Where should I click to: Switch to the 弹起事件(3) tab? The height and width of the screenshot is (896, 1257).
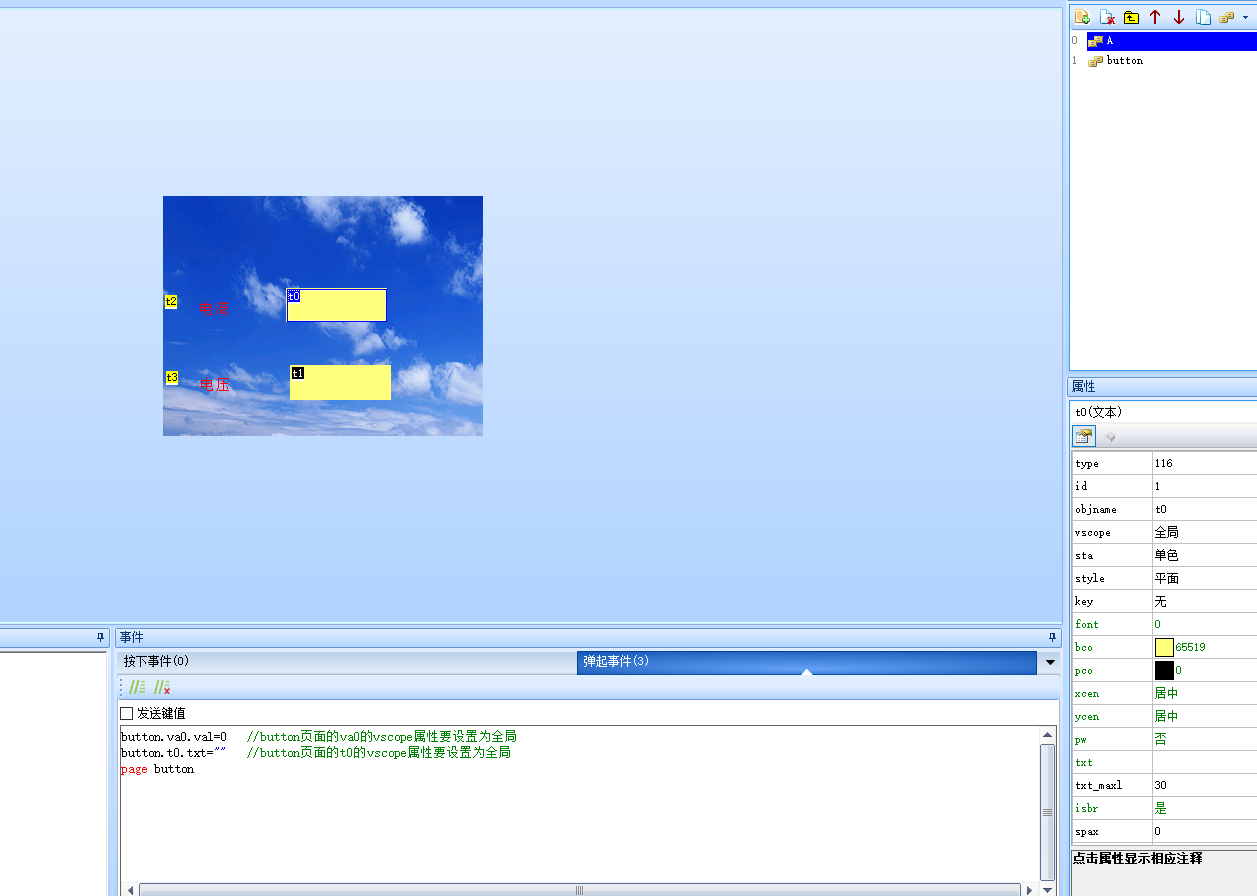[806, 662]
